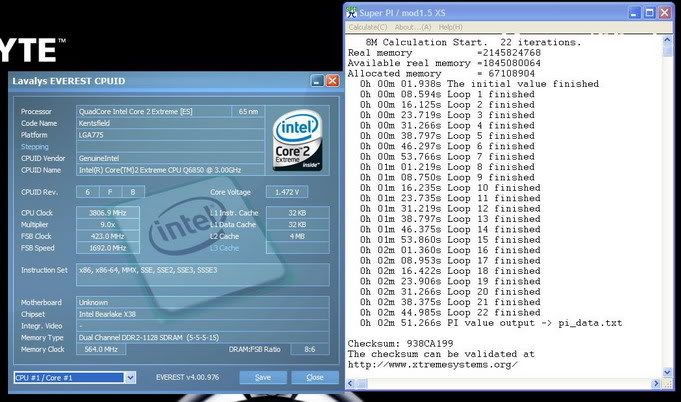Click the Dual Channel DDR2-1128 memory type
The image size is (681, 402).
pyautogui.click(x=203, y=337)
